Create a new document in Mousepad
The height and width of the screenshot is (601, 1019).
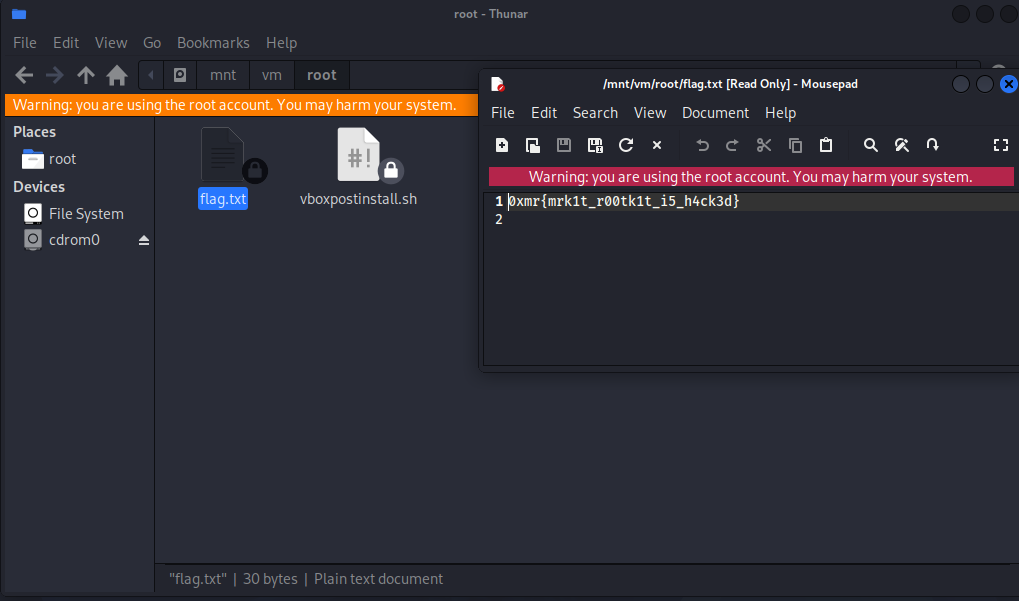[502, 145]
